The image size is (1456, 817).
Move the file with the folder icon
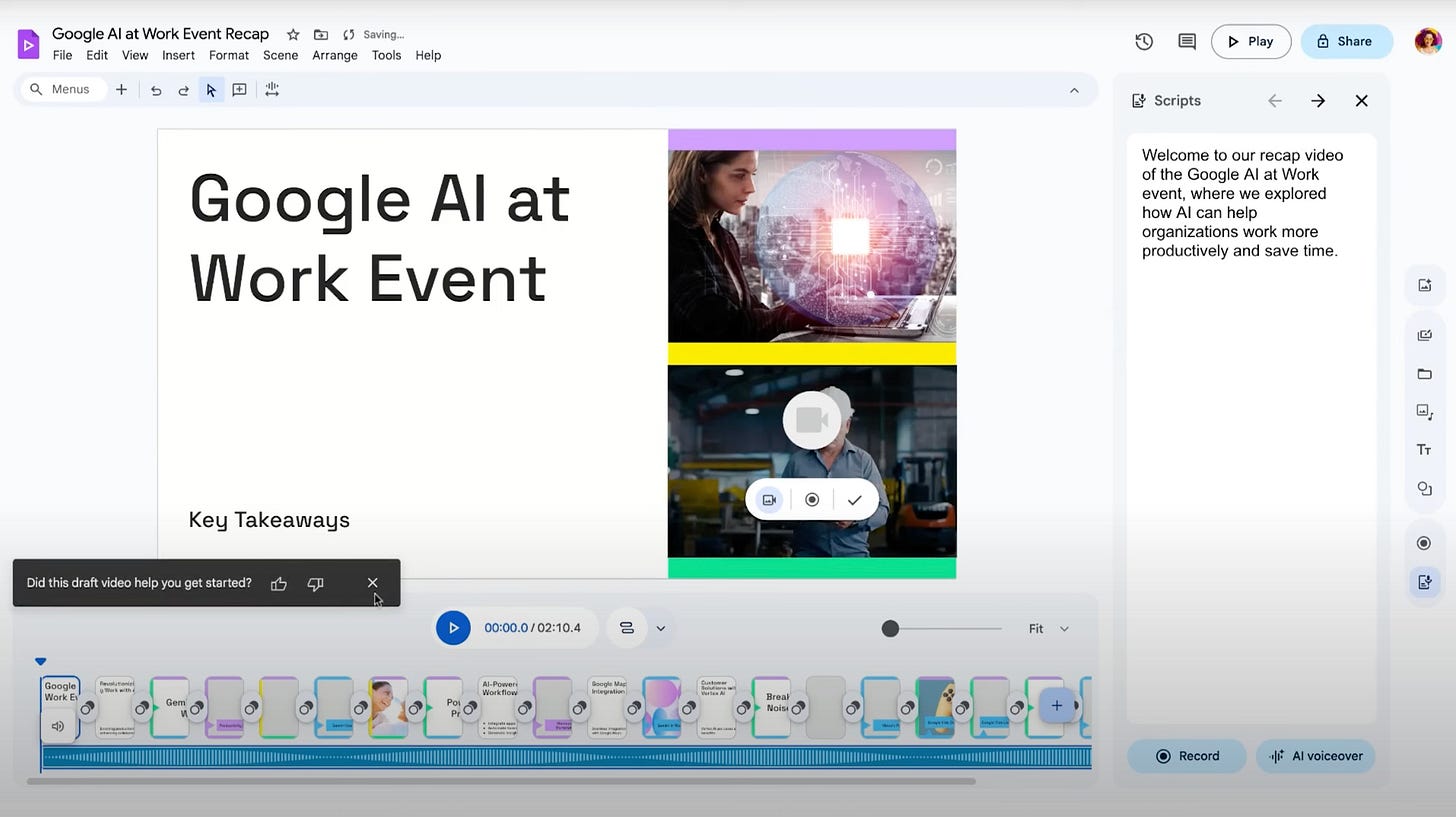tap(321, 35)
